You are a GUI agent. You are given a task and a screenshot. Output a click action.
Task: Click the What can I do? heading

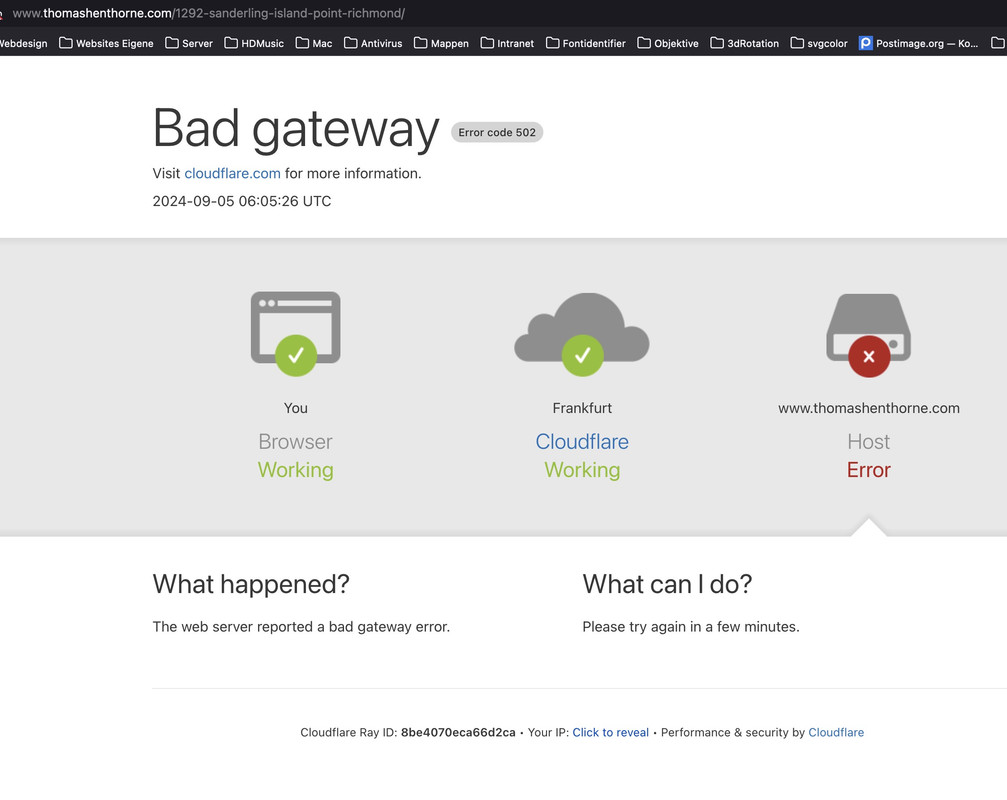(x=667, y=584)
